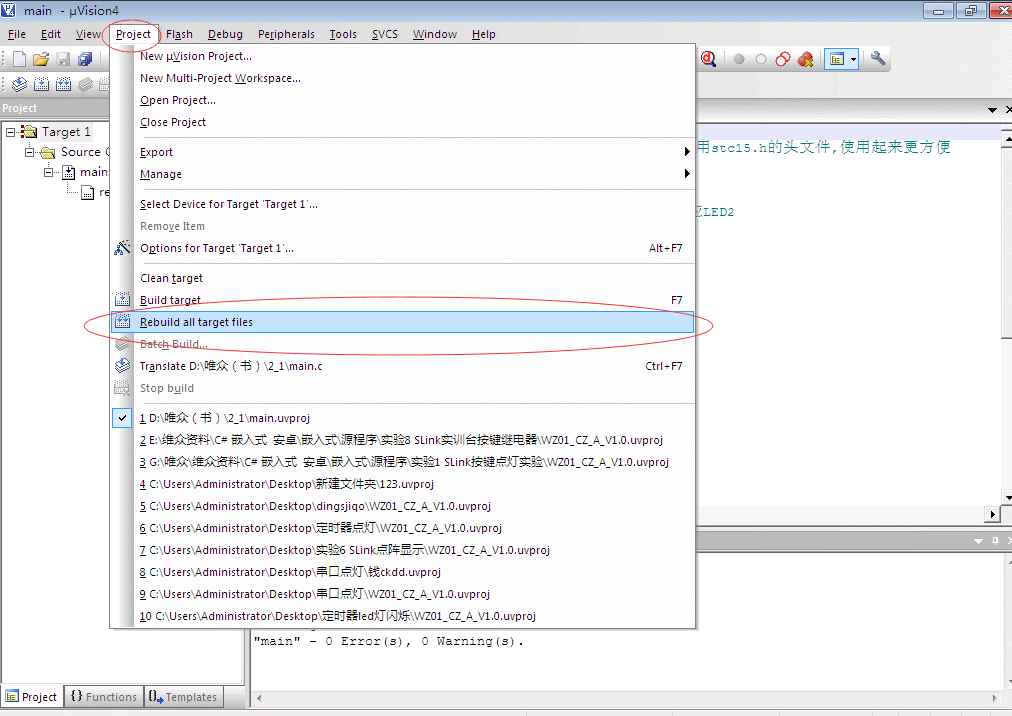Choose Rebuild all target files
The width and height of the screenshot is (1012, 716).
point(403,322)
